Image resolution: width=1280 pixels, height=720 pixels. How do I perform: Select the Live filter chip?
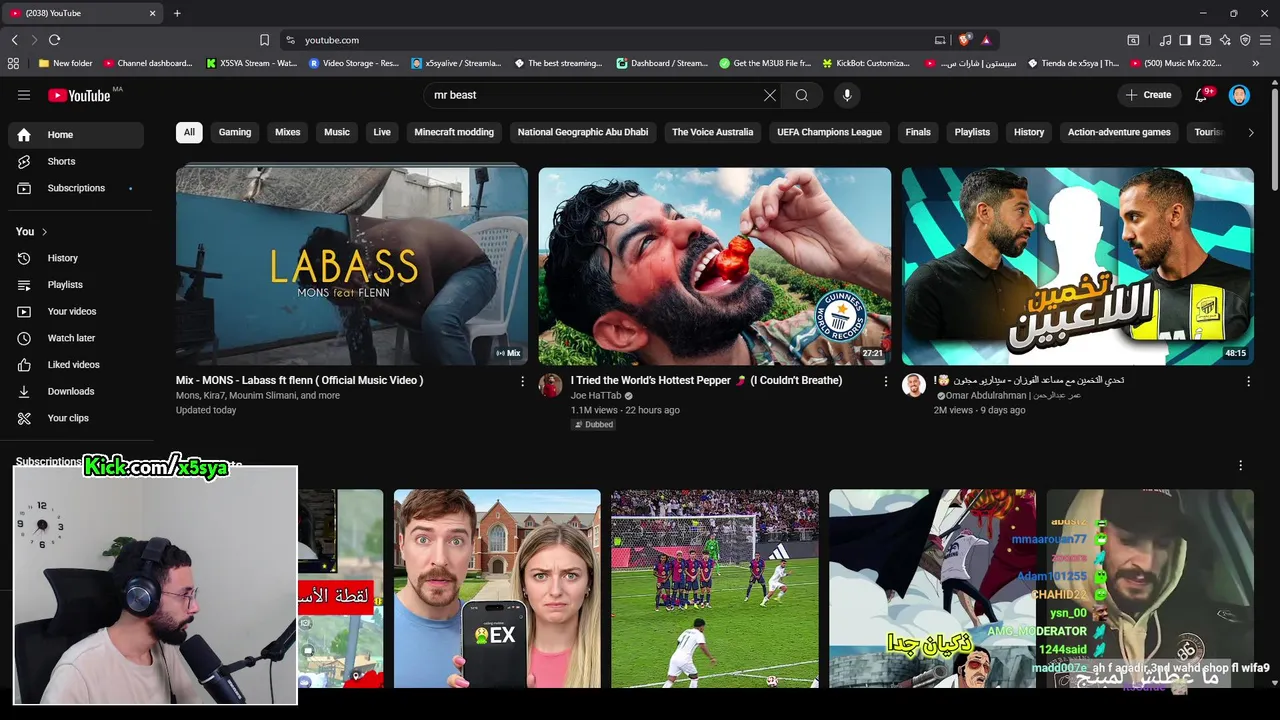coord(382,132)
